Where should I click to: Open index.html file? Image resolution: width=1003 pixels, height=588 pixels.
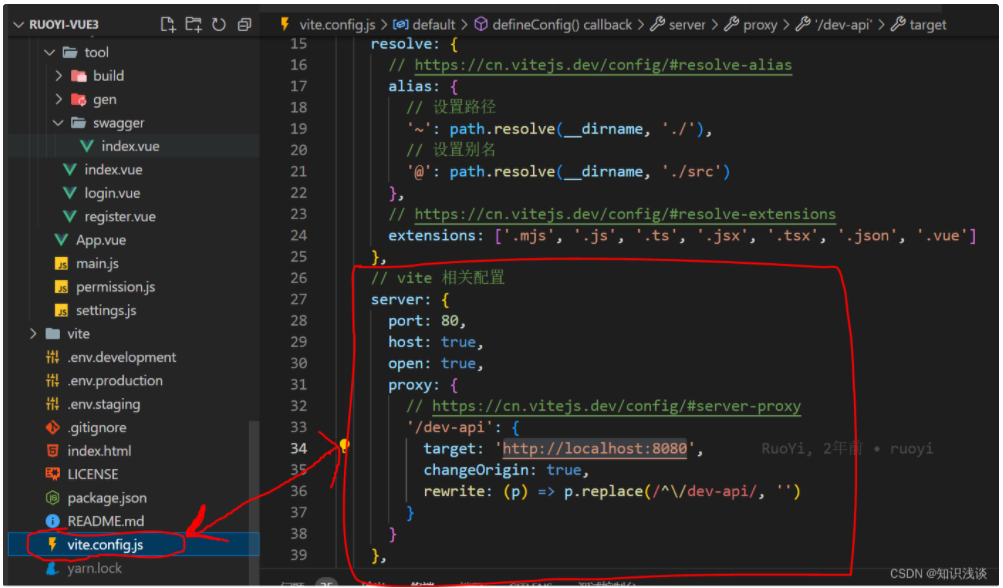[x=99, y=451]
